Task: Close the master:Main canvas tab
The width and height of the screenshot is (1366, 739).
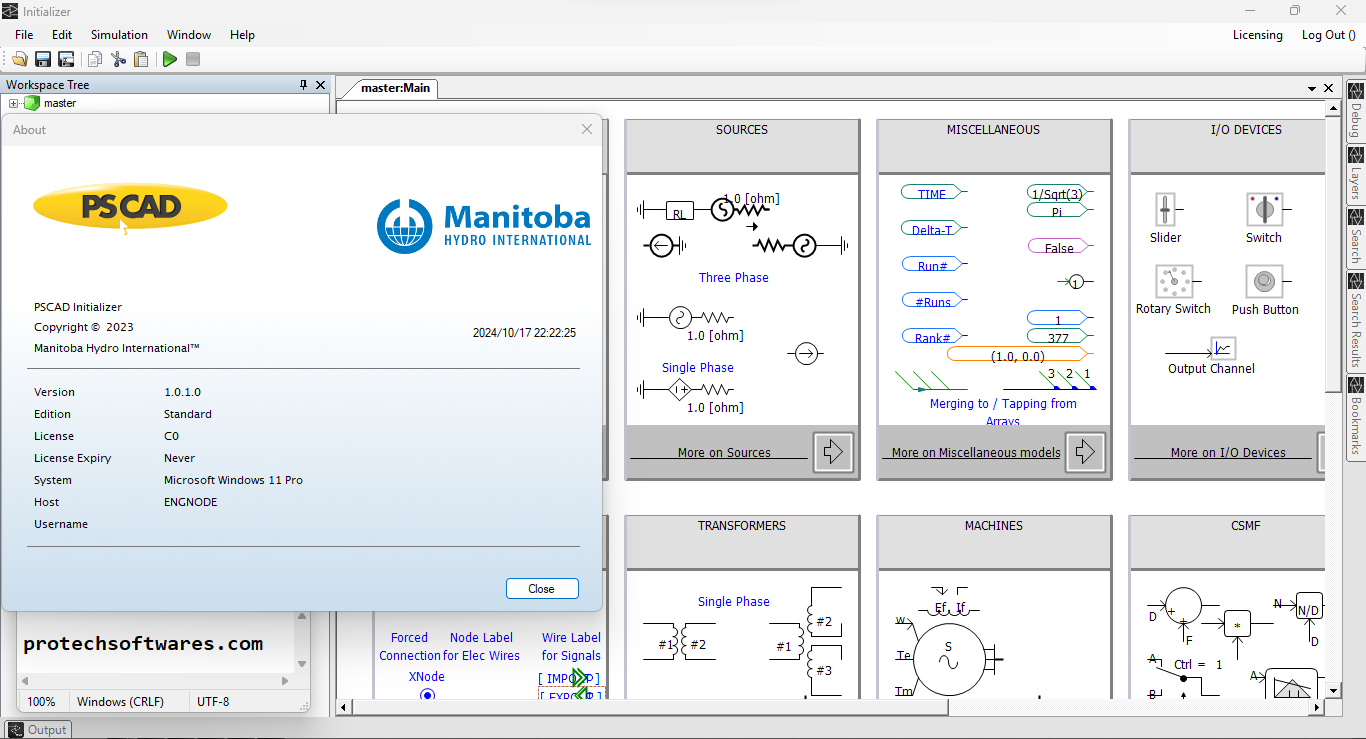Action: [1330, 88]
